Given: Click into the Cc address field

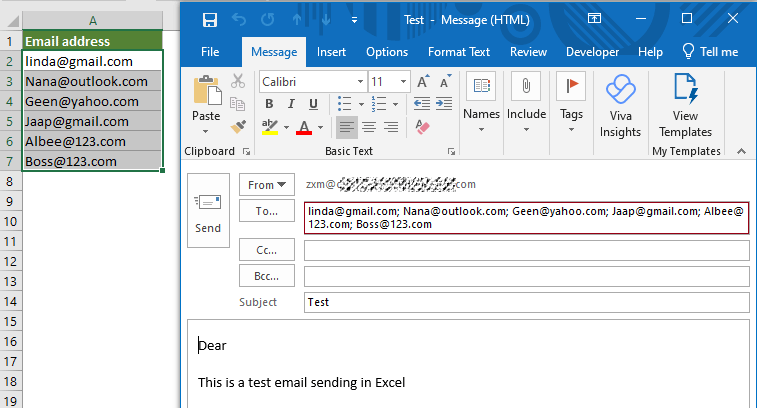Looking at the screenshot, I should click(527, 251).
